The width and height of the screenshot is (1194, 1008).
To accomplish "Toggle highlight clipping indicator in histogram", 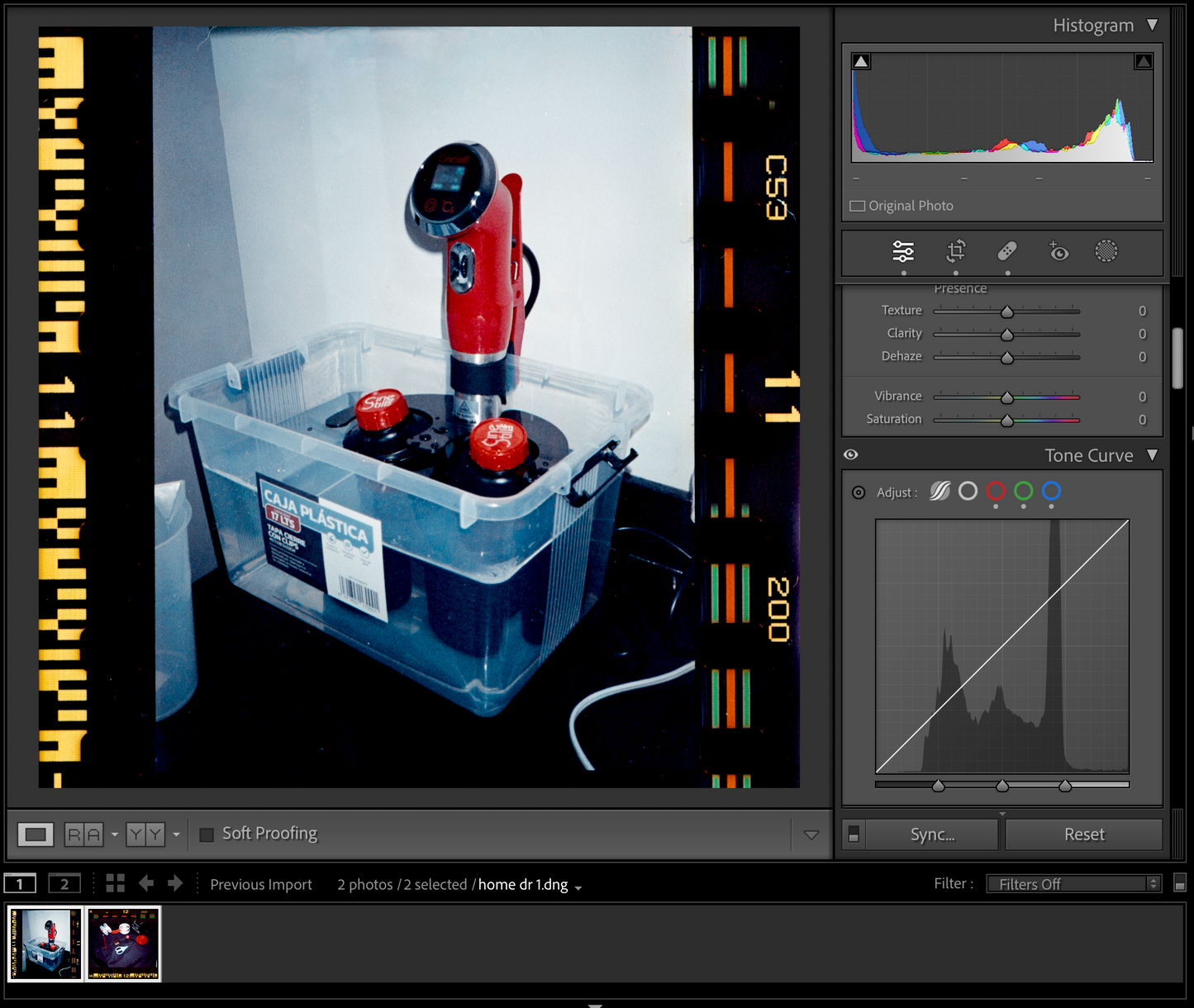I will (1144, 61).
